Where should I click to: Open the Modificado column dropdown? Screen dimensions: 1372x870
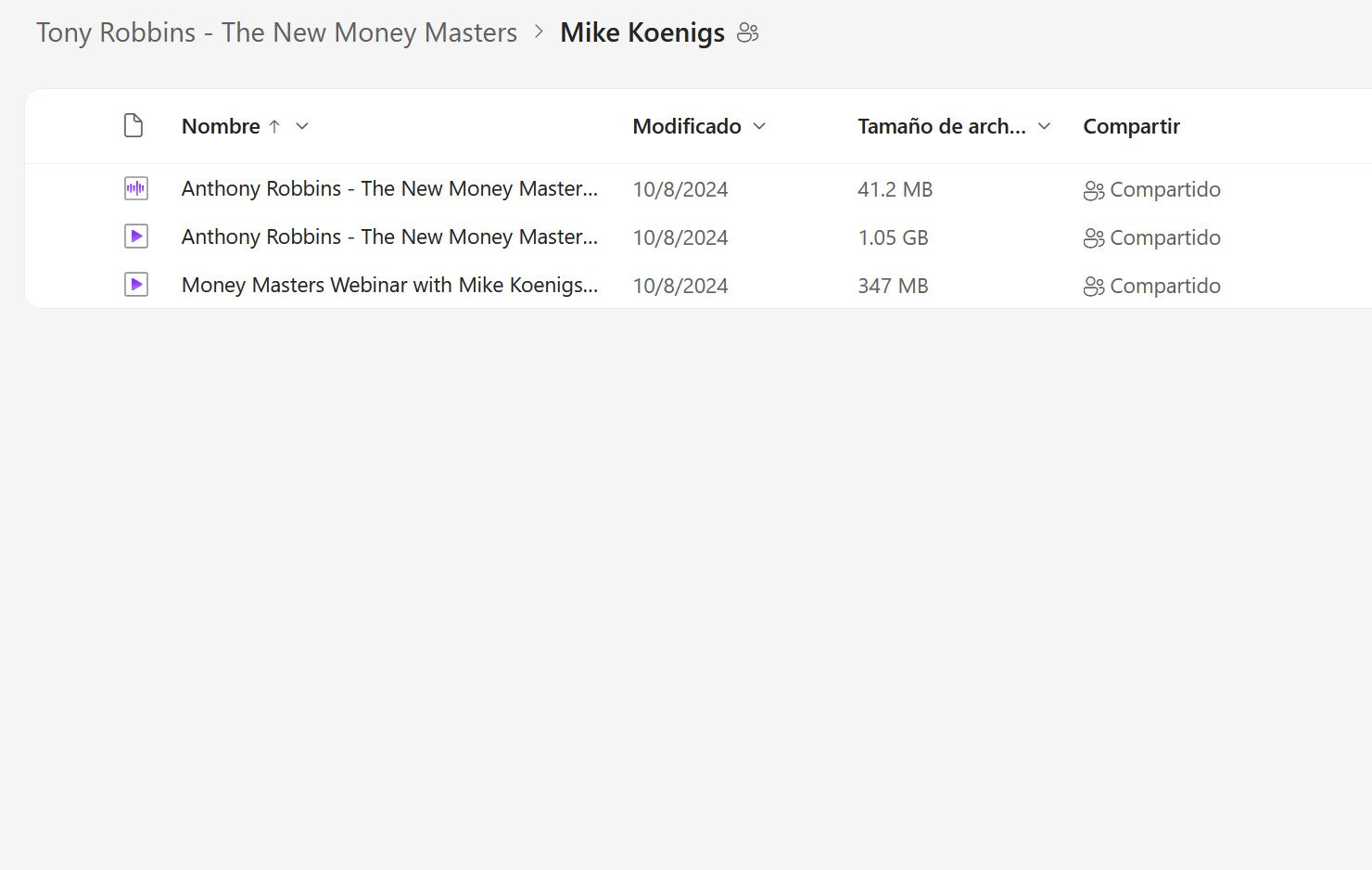coord(759,127)
